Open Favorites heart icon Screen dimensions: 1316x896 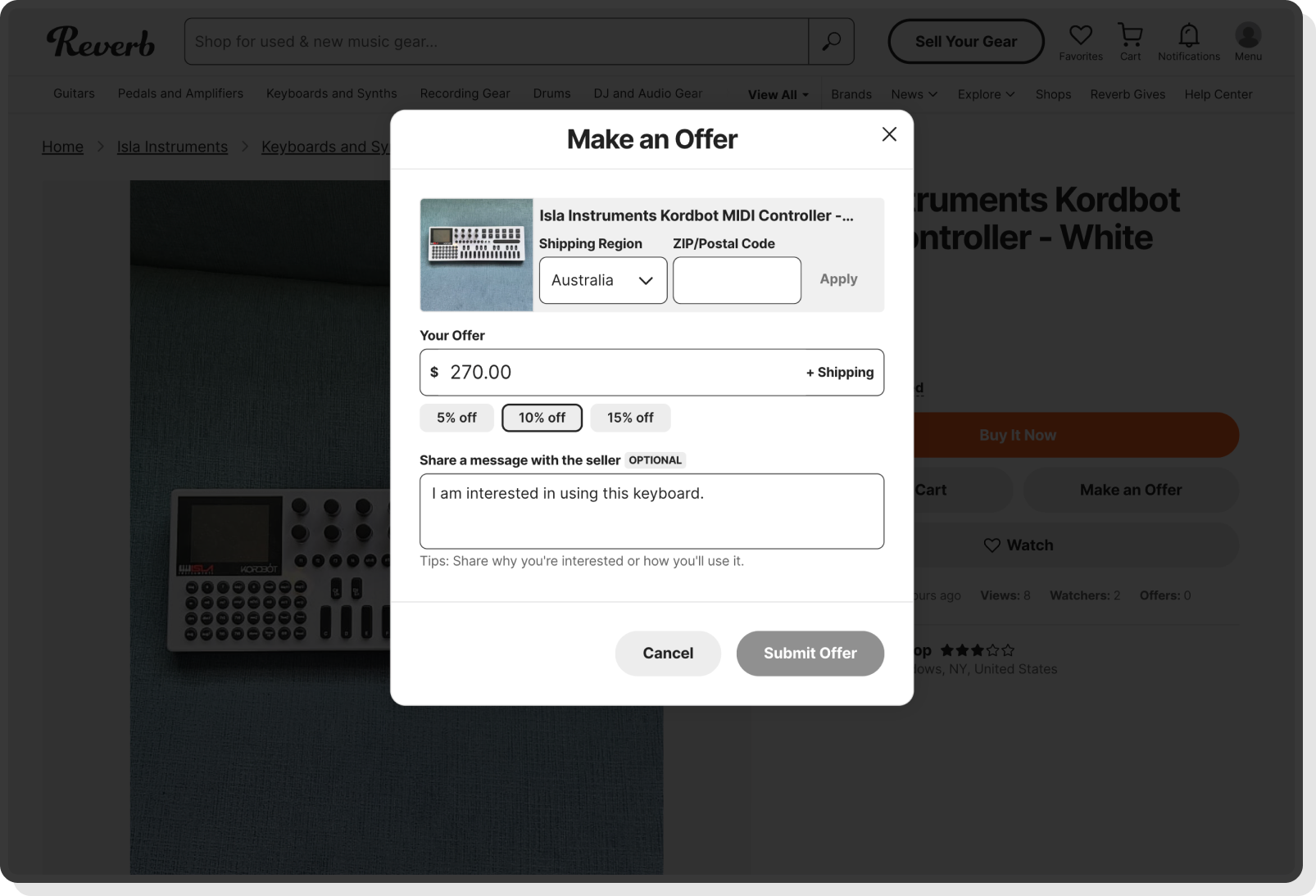point(1080,35)
